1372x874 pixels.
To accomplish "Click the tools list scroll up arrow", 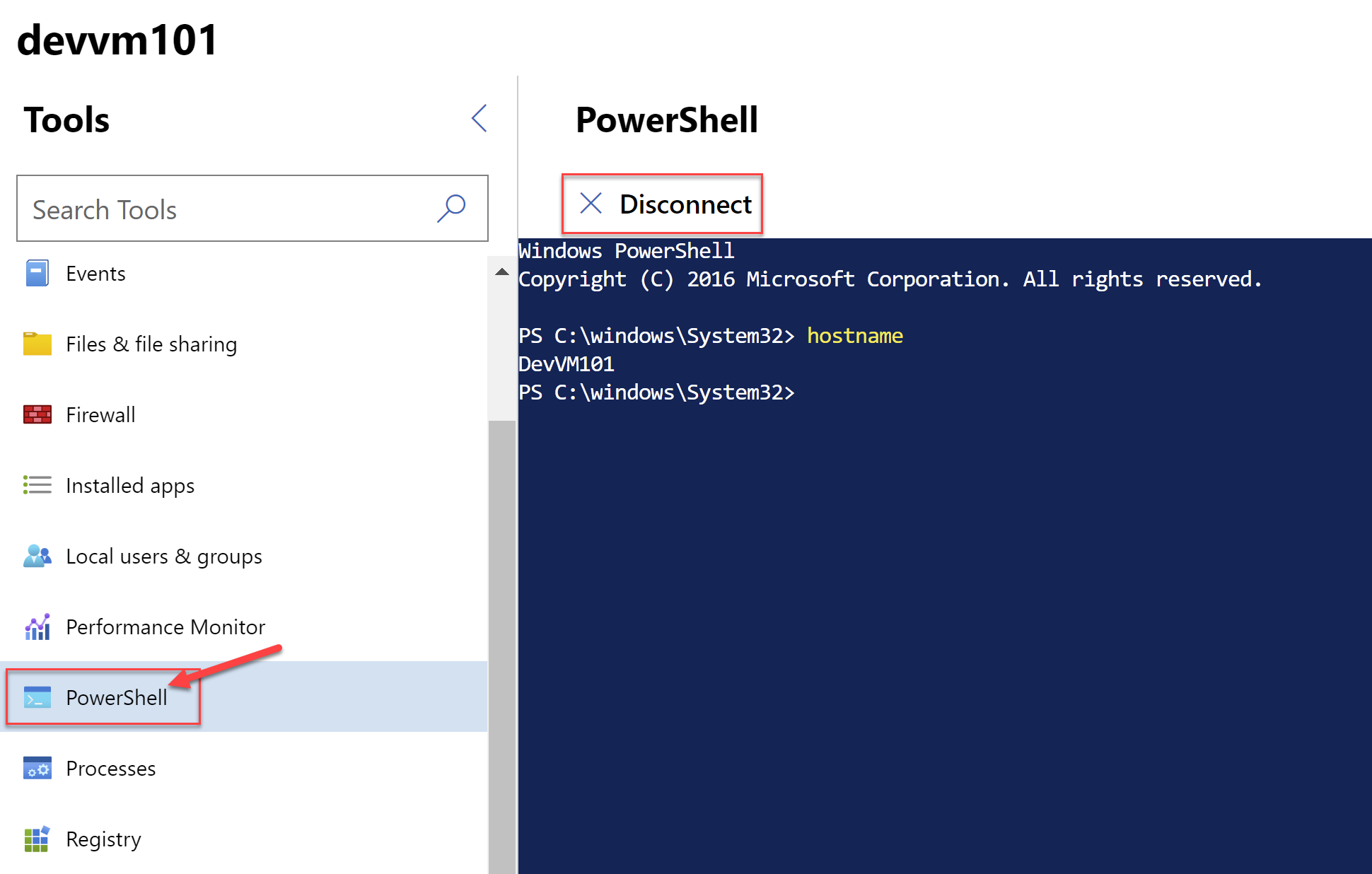I will pyautogui.click(x=502, y=272).
